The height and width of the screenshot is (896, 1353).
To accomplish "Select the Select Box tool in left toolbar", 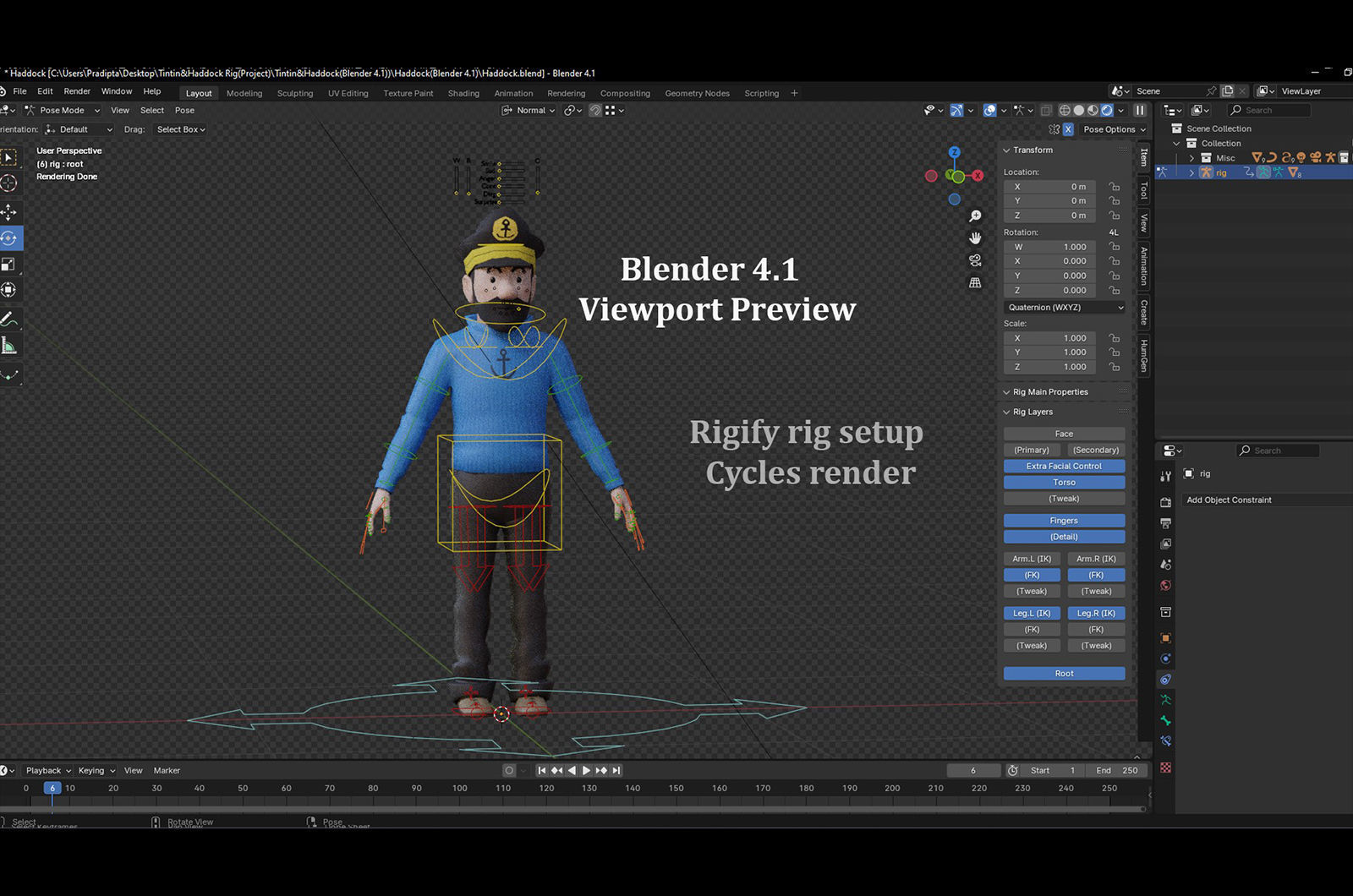I will (9, 157).
